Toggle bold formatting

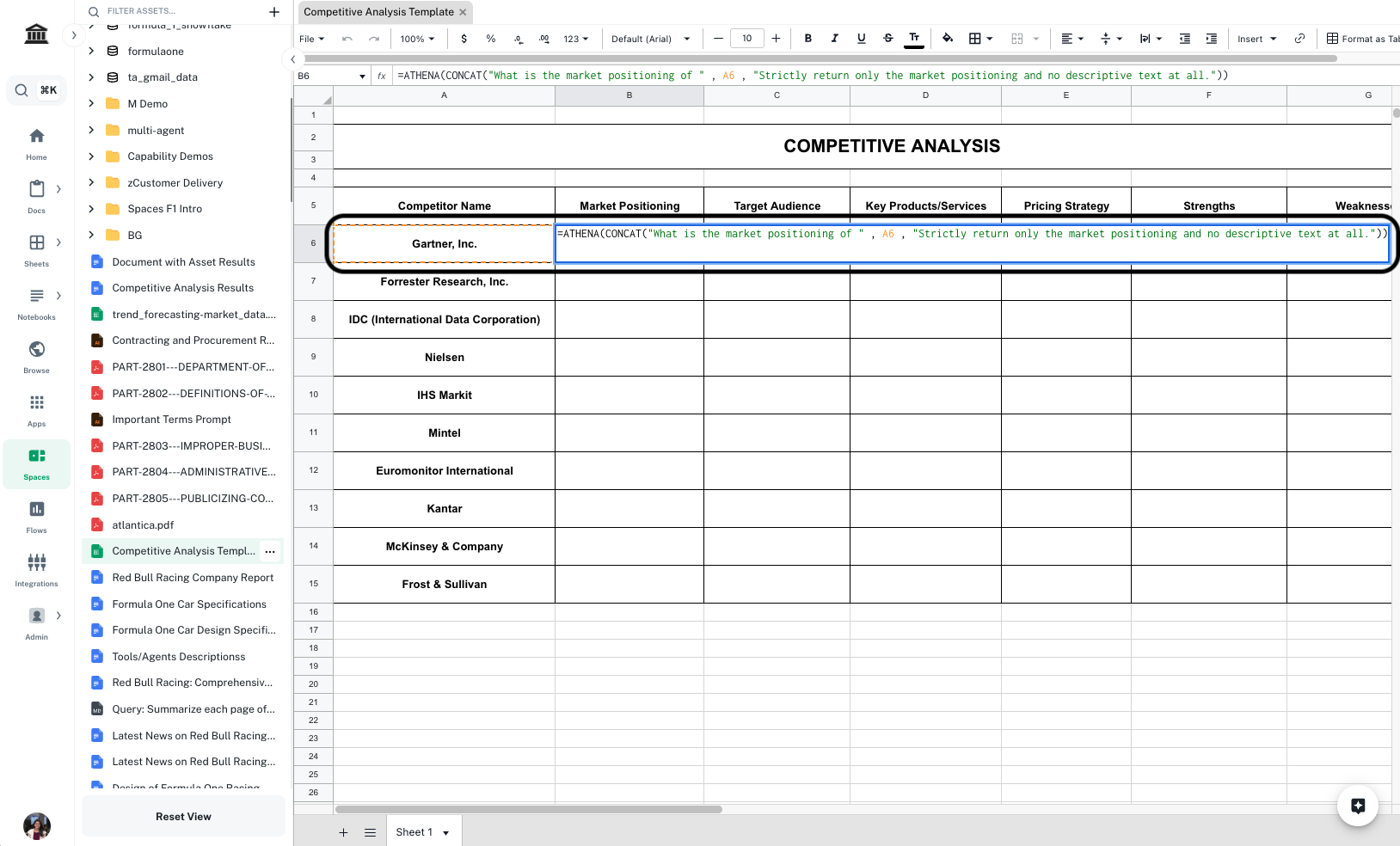808,39
